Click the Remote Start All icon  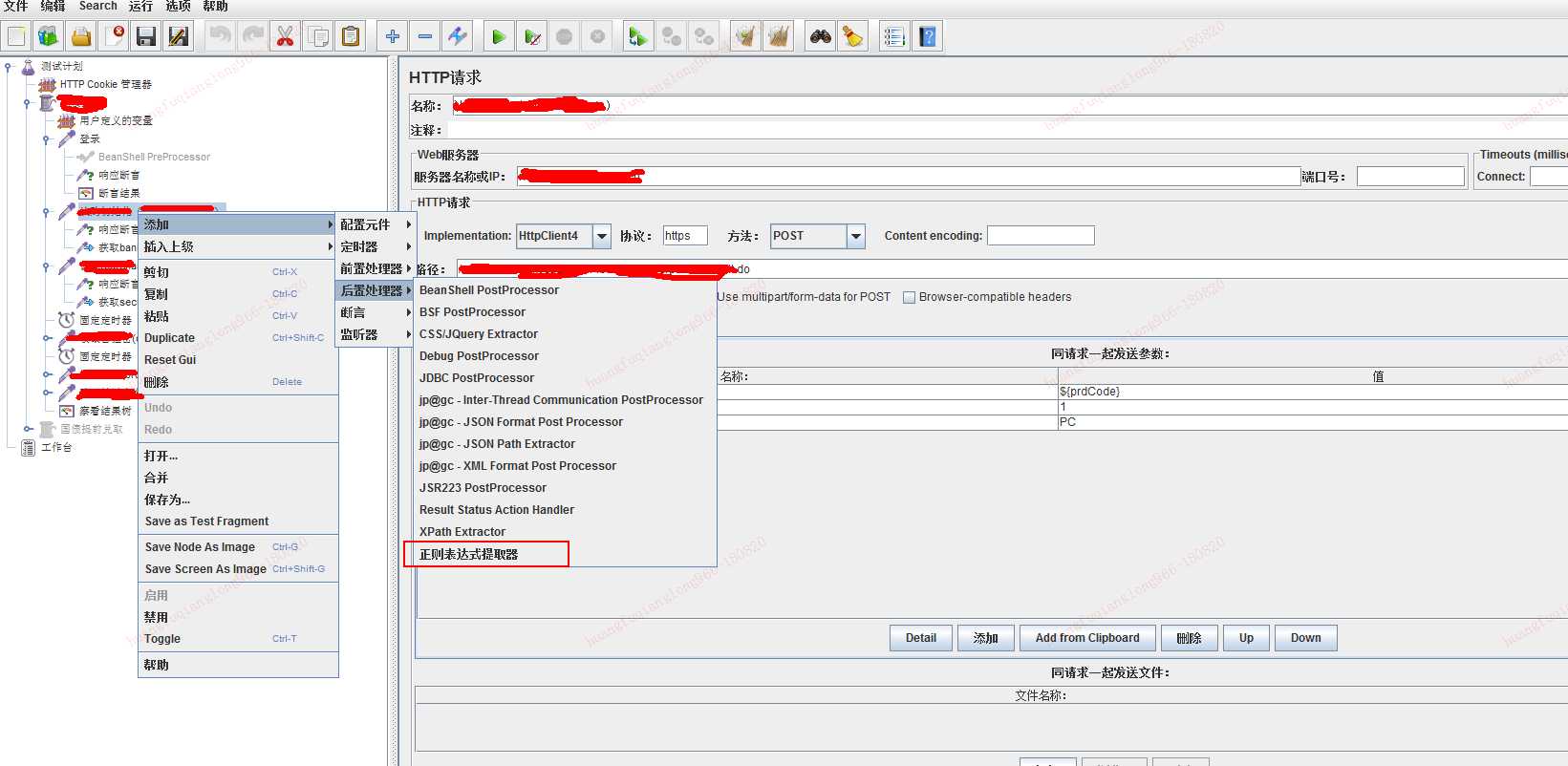click(x=636, y=36)
